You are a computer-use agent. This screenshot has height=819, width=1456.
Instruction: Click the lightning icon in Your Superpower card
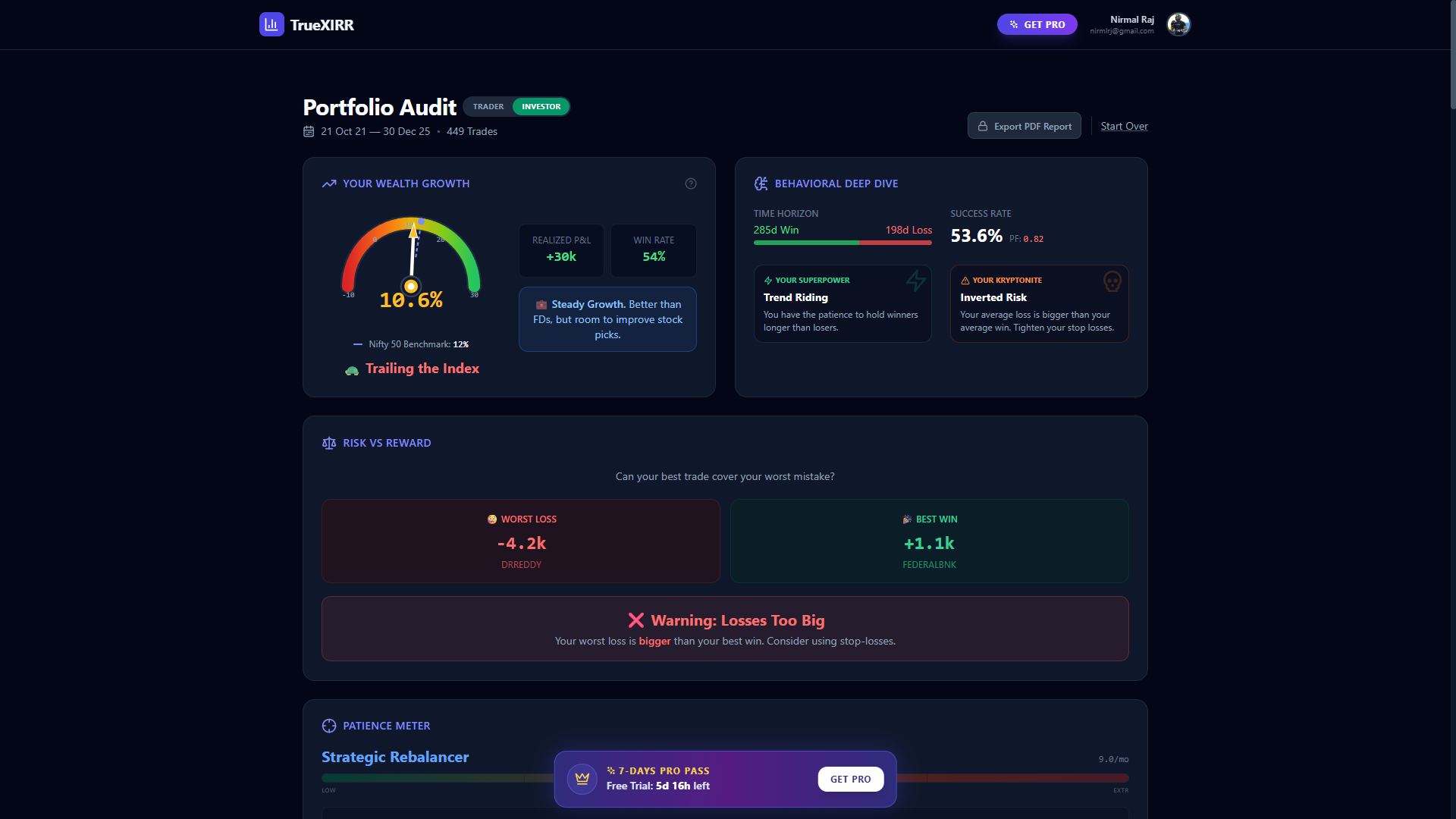[x=915, y=281]
